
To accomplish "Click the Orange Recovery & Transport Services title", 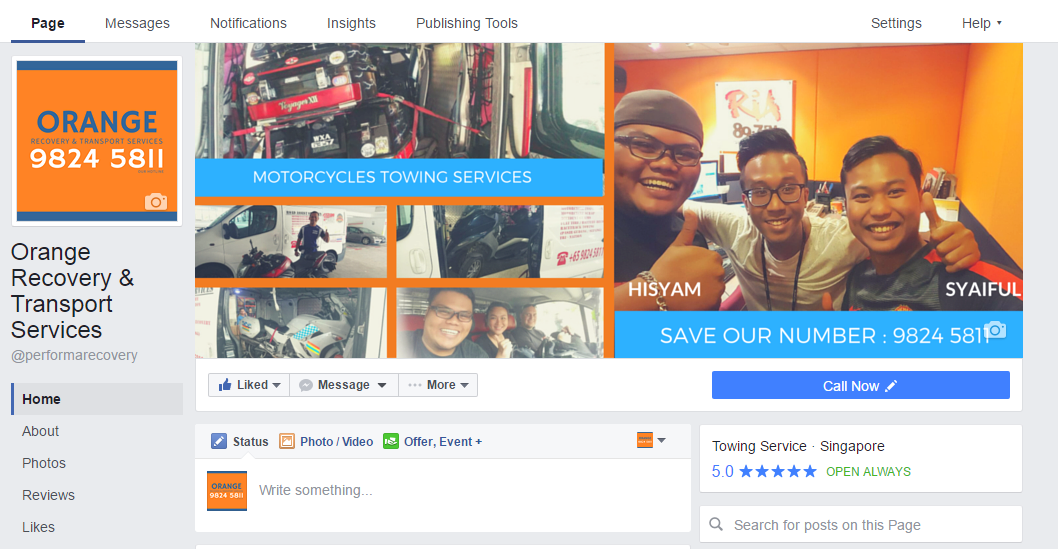I will (72, 291).
